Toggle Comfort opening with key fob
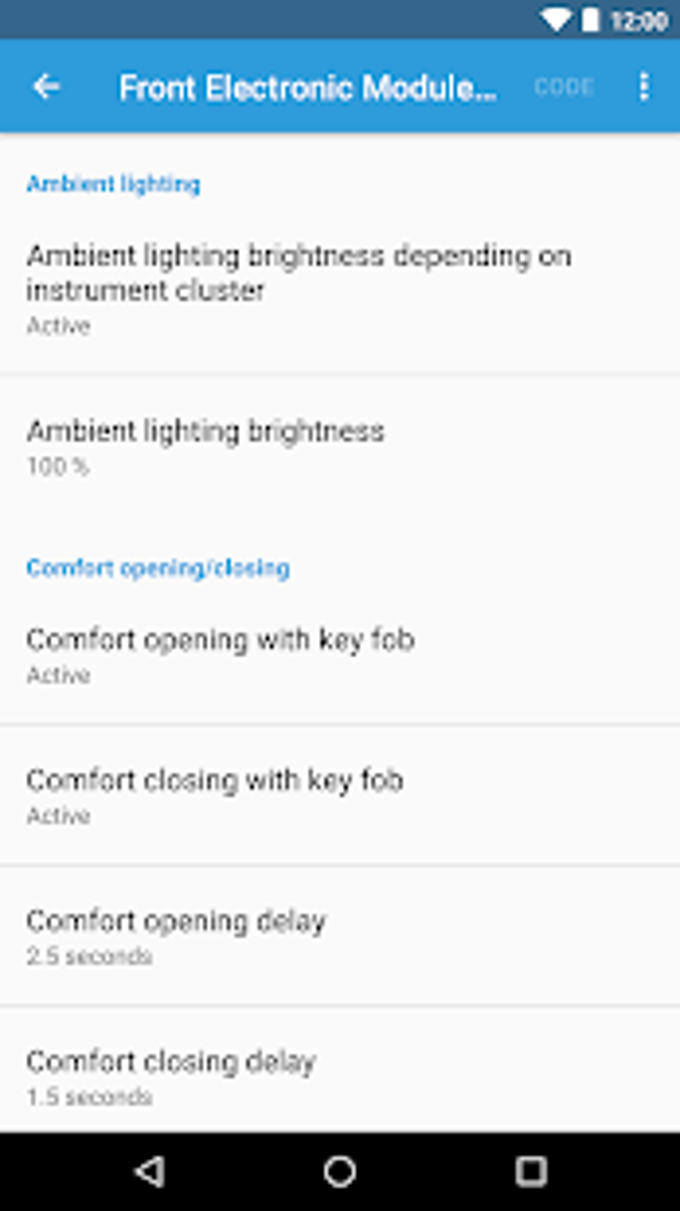The height and width of the screenshot is (1211, 680). (x=340, y=655)
